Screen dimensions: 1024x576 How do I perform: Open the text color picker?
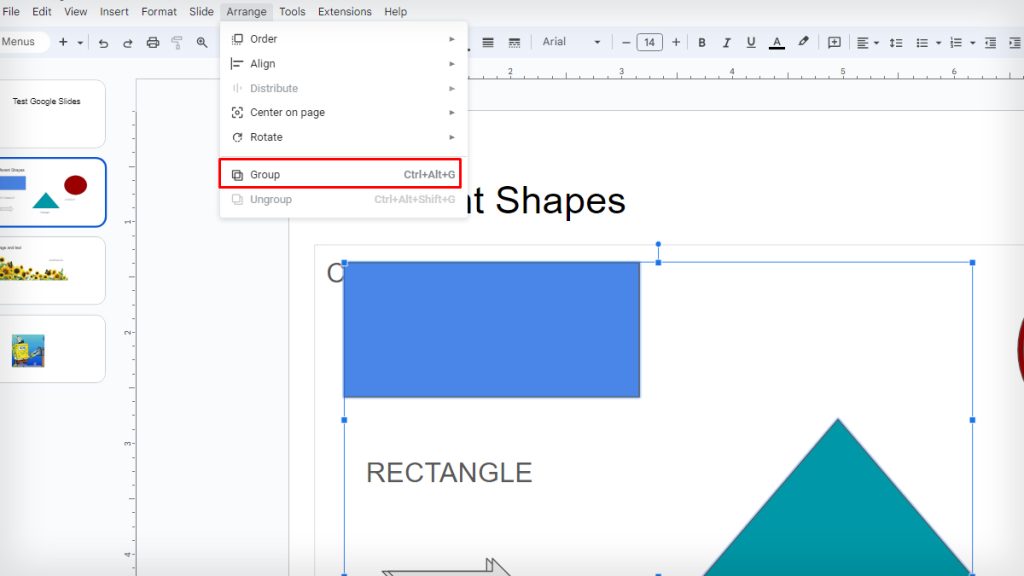pos(777,42)
